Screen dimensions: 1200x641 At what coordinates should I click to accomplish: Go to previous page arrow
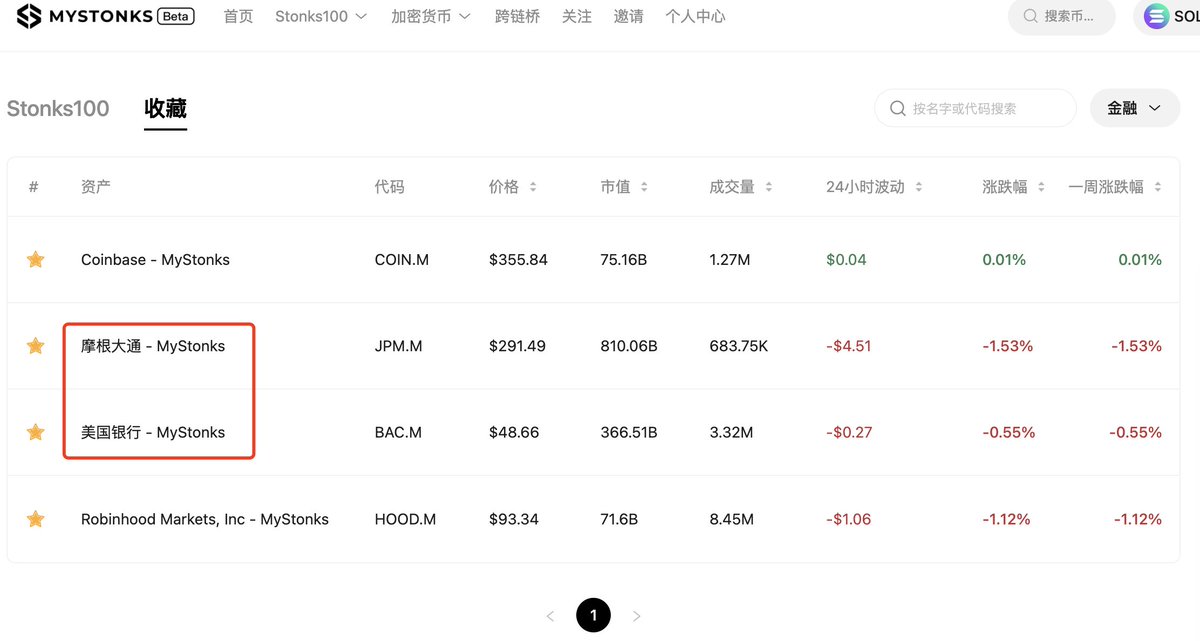550,616
